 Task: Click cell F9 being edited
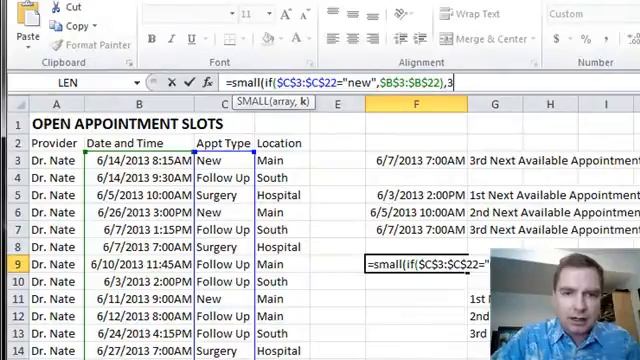click(416, 264)
